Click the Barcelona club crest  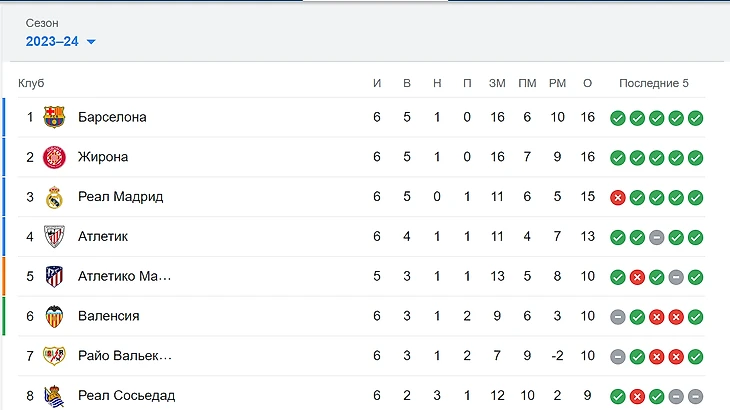(54, 117)
